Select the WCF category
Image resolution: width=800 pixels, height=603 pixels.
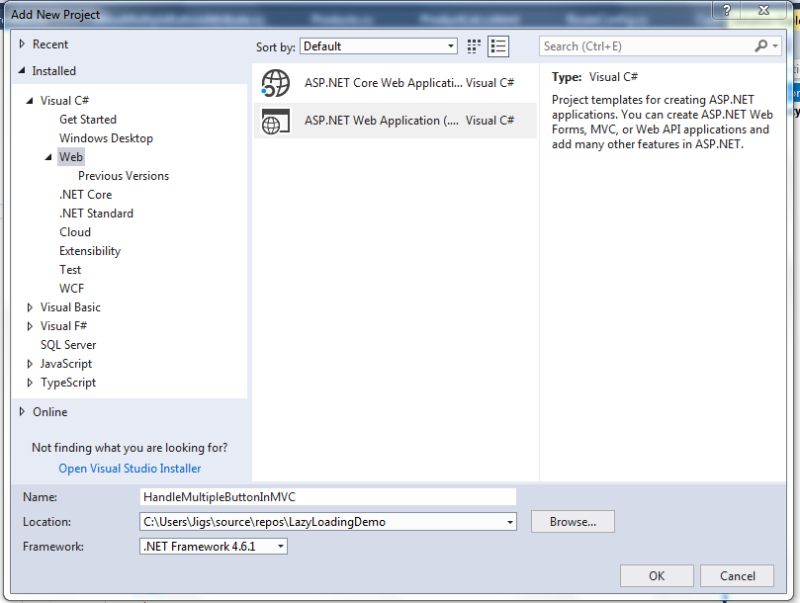pos(71,289)
